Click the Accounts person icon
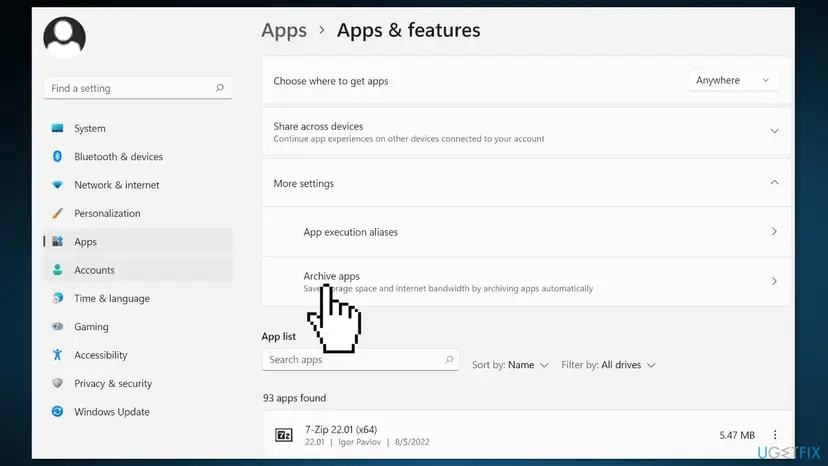 [58, 269]
